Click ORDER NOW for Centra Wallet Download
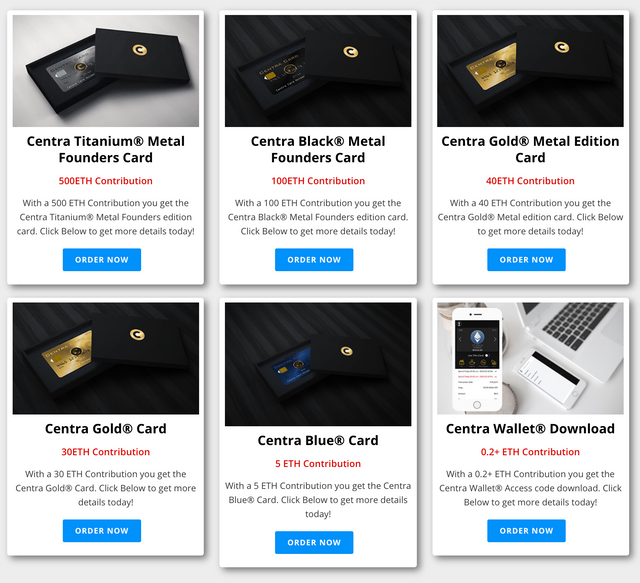Screen dimensions: 640x583 tap(526, 531)
